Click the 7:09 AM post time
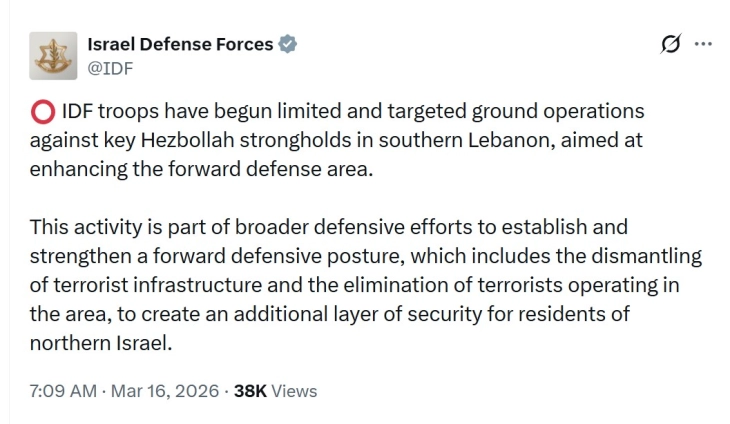 pos(63,391)
